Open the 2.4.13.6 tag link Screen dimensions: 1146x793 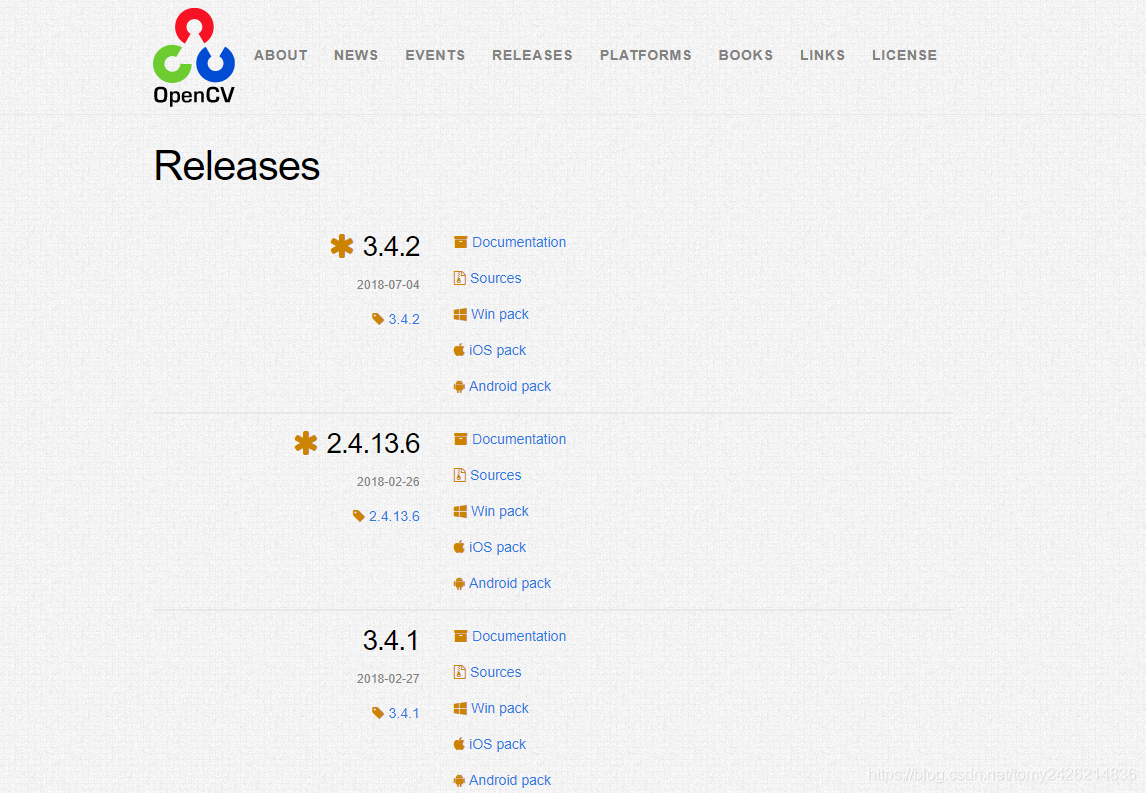394,516
